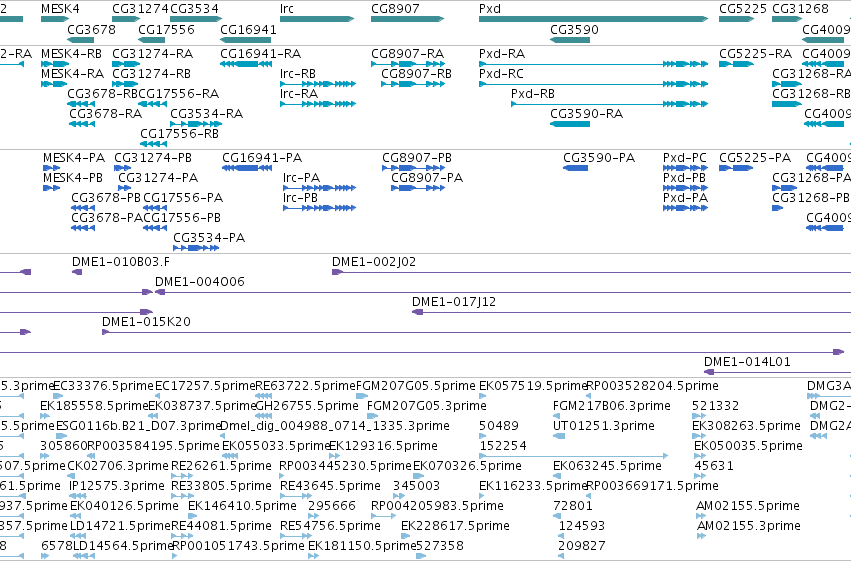Click EST EC33376.5prime
The height and width of the screenshot is (561, 851).
[104, 386]
